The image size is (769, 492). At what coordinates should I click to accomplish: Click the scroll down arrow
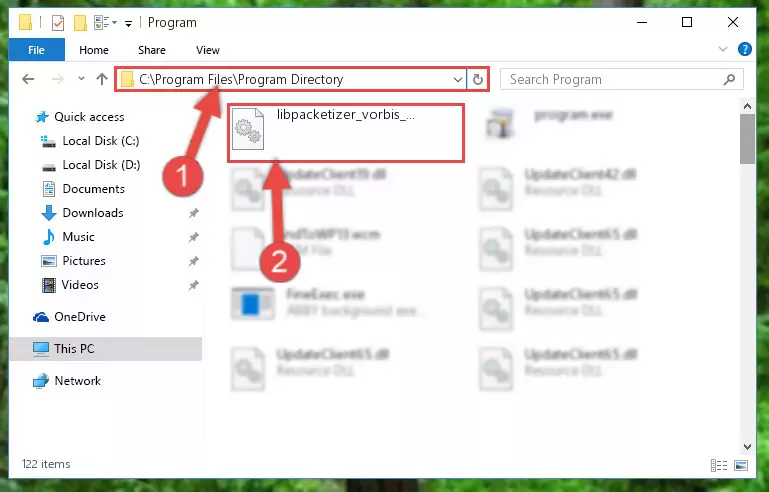pyautogui.click(x=747, y=446)
